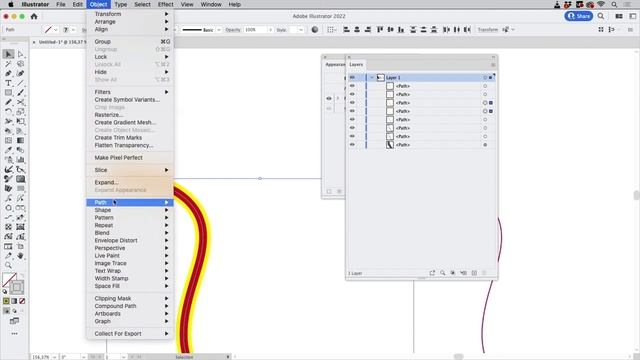Select the Gradient tool
Viewport: 640px width, 360px height.
coord(20,140)
